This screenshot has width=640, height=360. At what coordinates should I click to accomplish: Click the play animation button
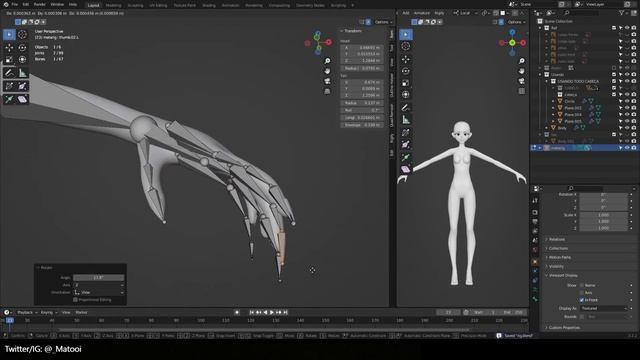pyautogui.click(x=272, y=312)
